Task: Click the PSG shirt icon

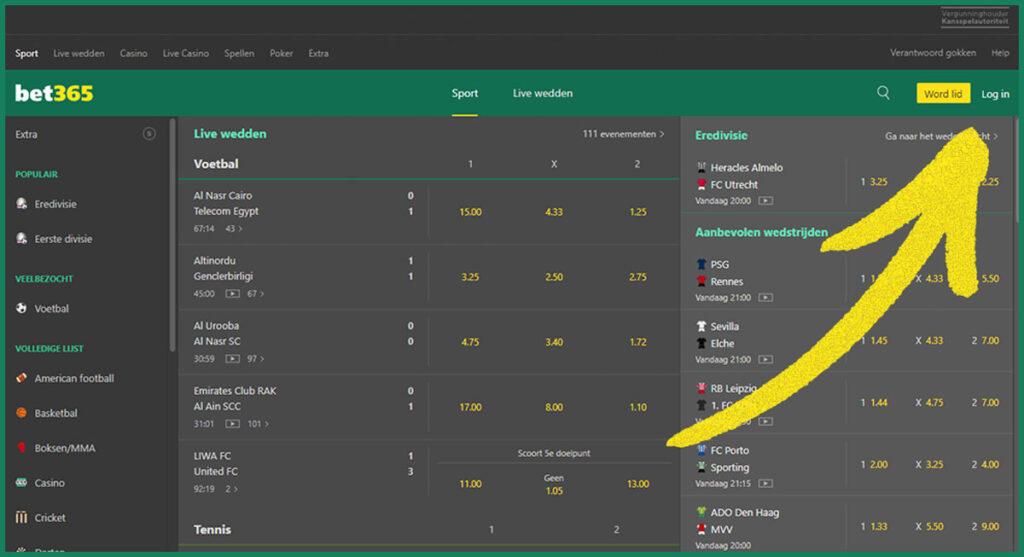Action: pyautogui.click(x=701, y=264)
